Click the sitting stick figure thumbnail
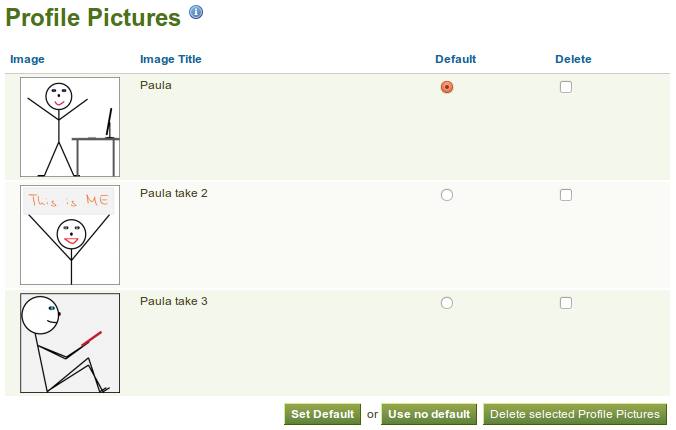 coord(70,343)
